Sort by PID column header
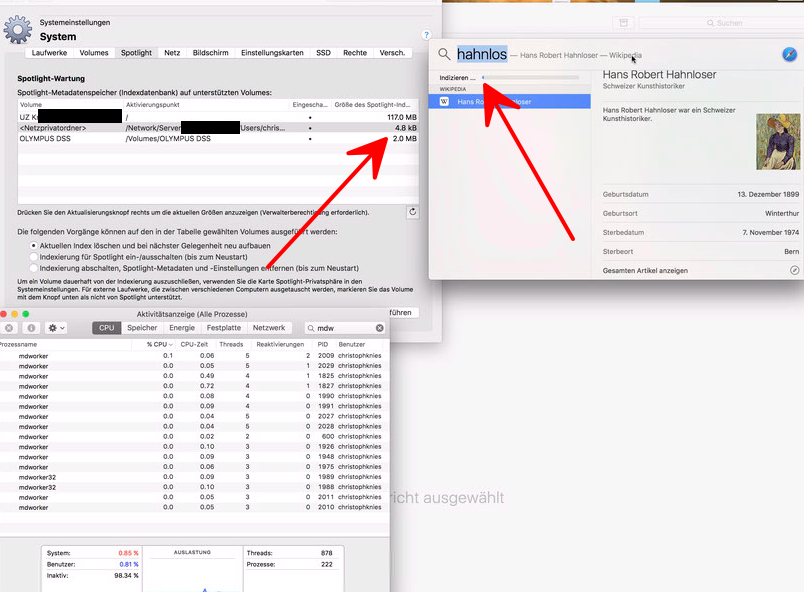The image size is (804, 592). 323,344
